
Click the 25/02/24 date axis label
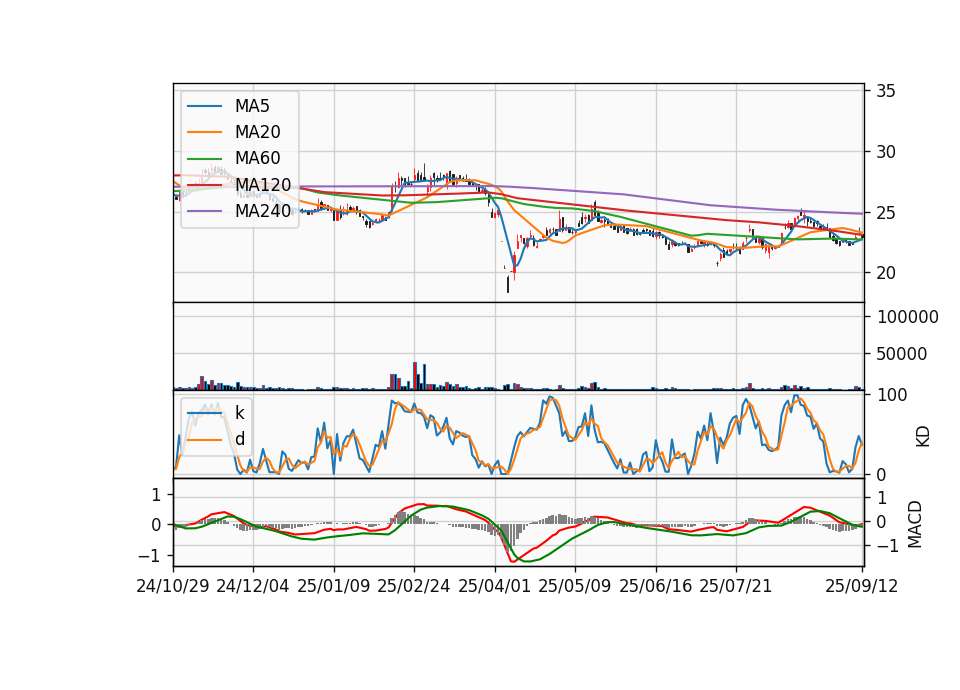(414, 586)
